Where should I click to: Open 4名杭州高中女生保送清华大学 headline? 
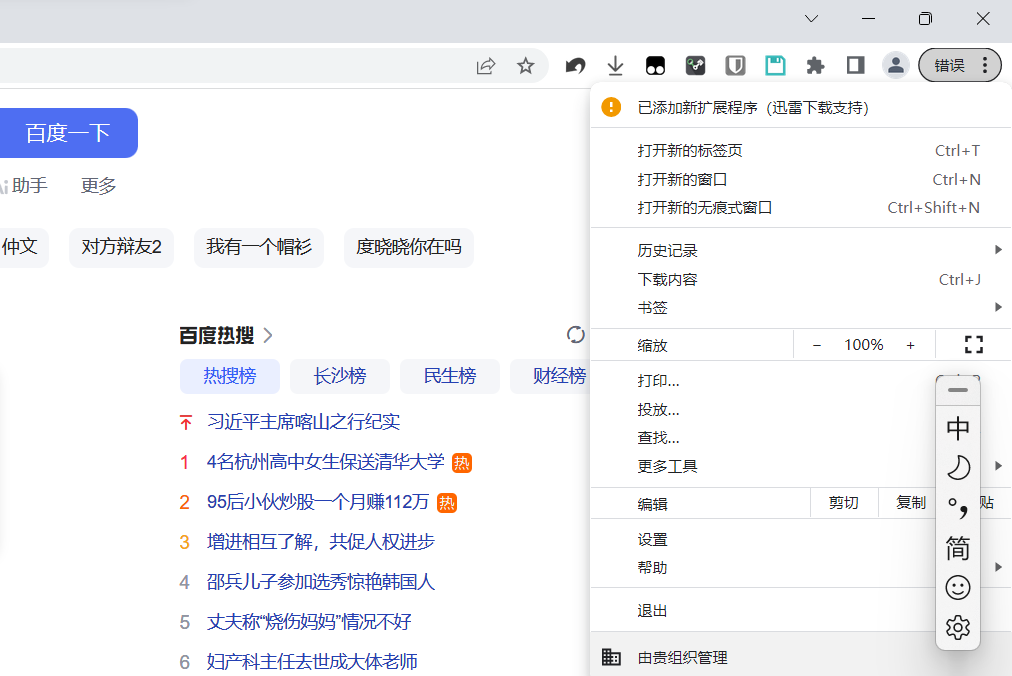click(325, 462)
